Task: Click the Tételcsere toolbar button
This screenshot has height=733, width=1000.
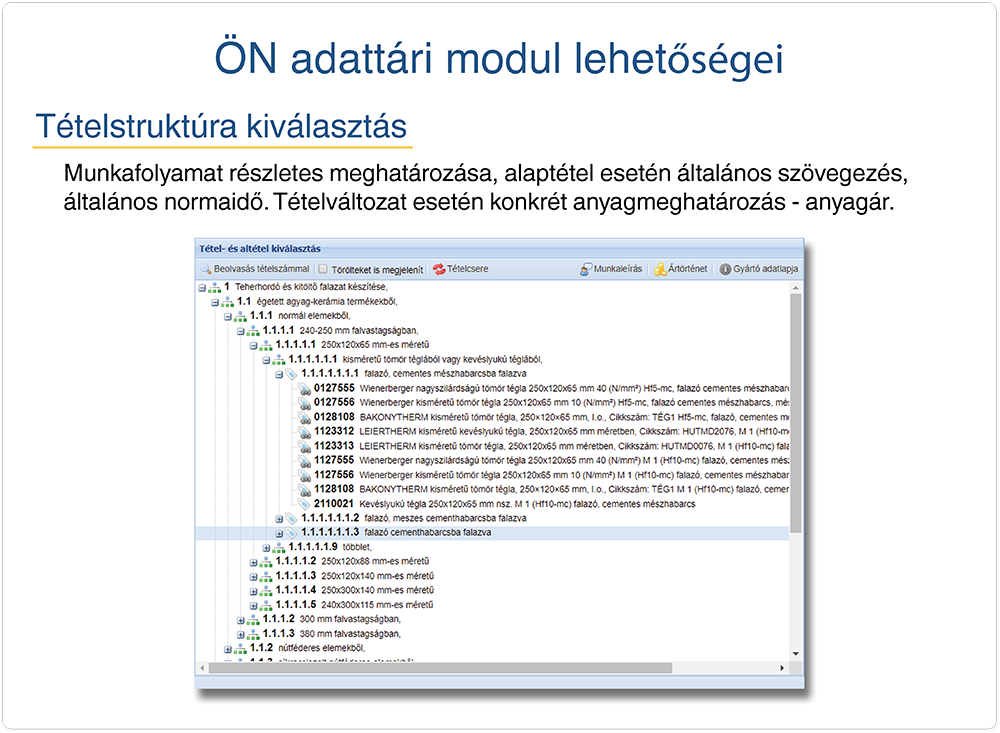Action: pos(460,269)
